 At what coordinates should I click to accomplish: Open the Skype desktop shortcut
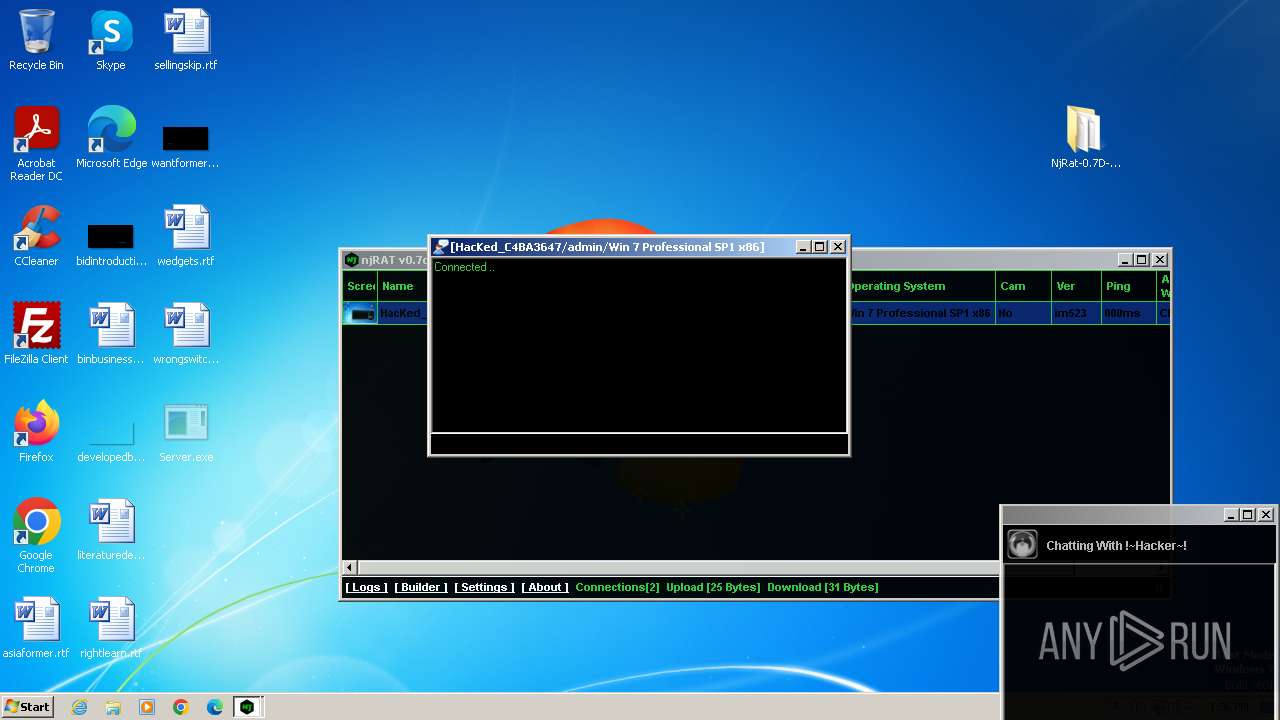coord(110,40)
